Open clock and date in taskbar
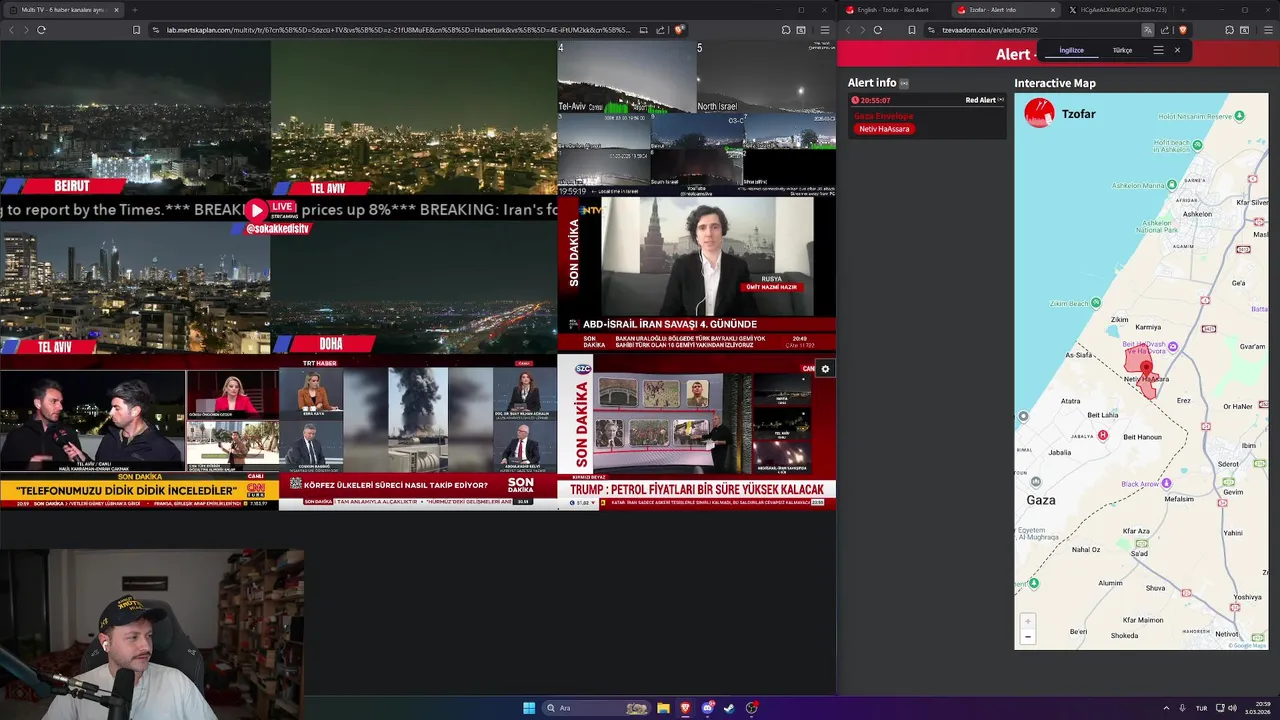The height and width of the screenshot is (720, 1280). [1257, 708]
